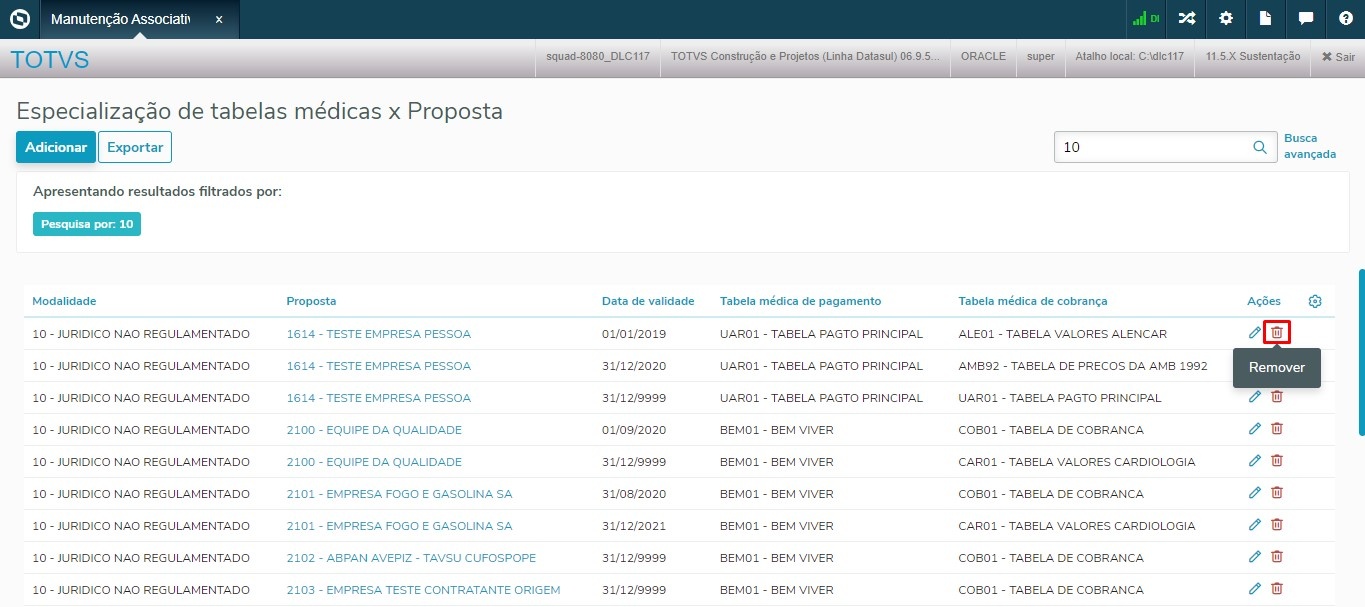Edit the 2101 row dated 31/08/2020

tap(1255, 493)
